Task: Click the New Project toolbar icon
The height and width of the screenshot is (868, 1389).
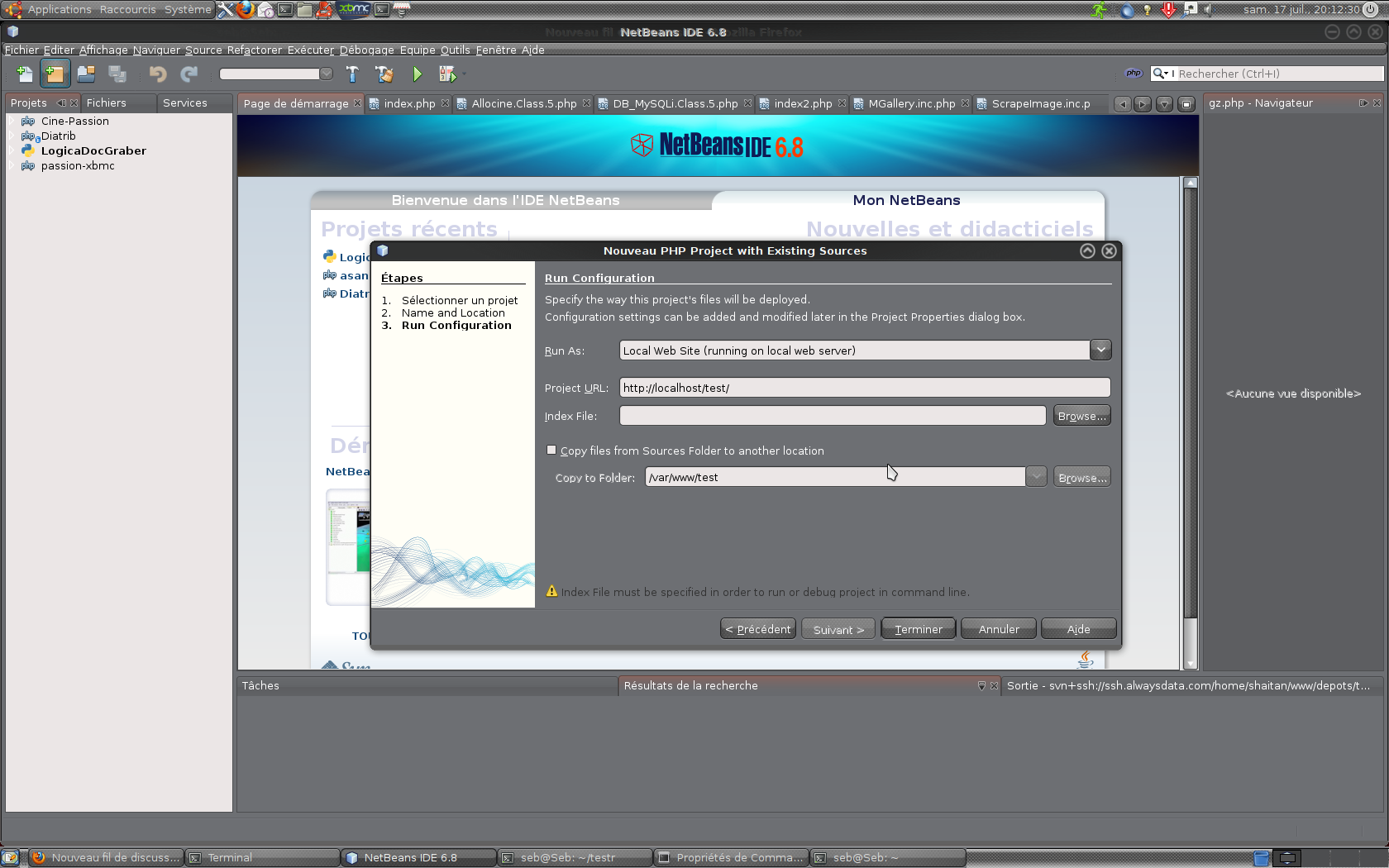Action: coord(55,74)
